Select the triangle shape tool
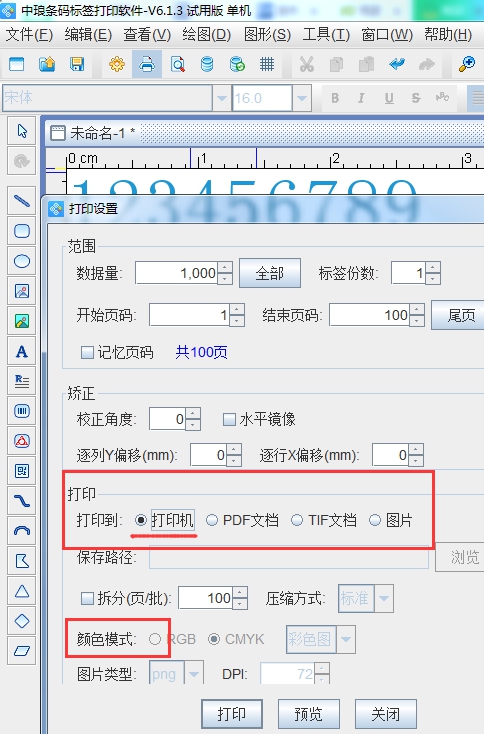This screenshot has height=734, width=484. [22, 591]
